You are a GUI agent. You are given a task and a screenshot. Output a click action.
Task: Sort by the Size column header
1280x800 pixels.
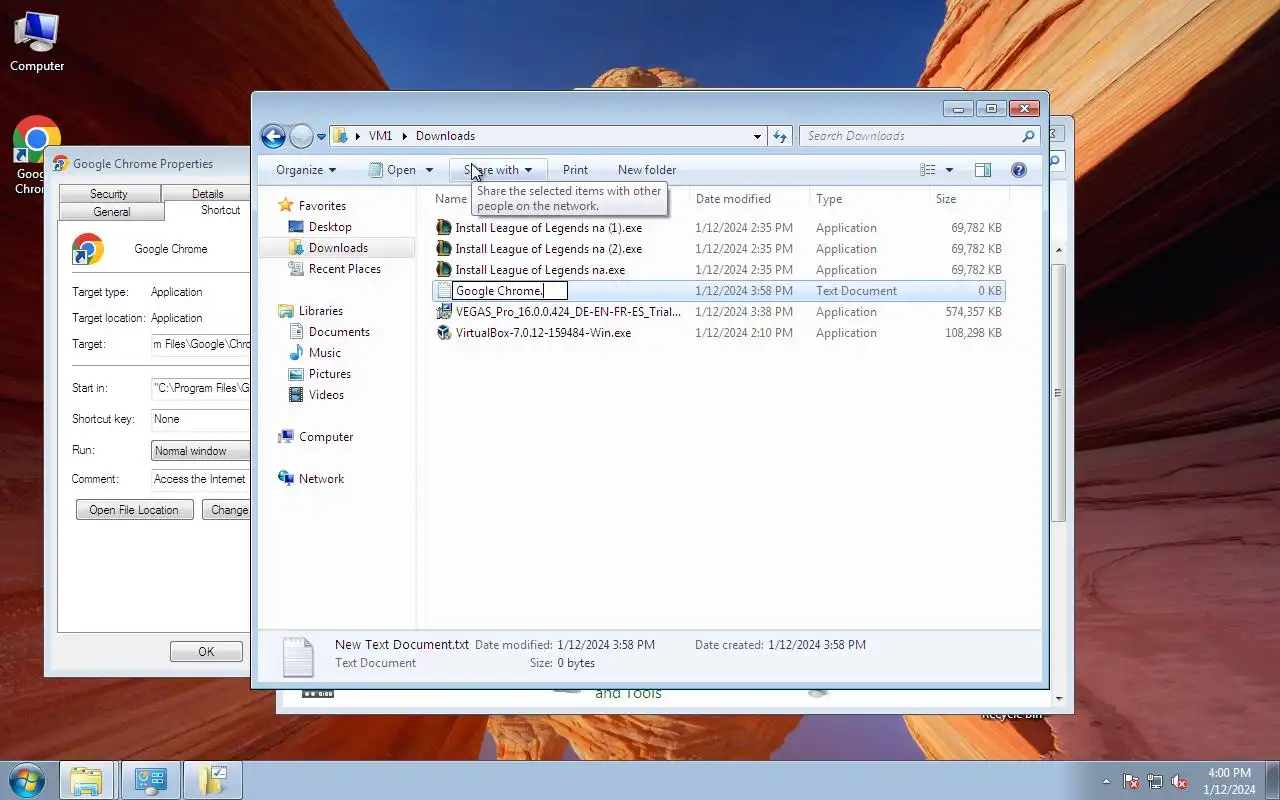point(946,199)
